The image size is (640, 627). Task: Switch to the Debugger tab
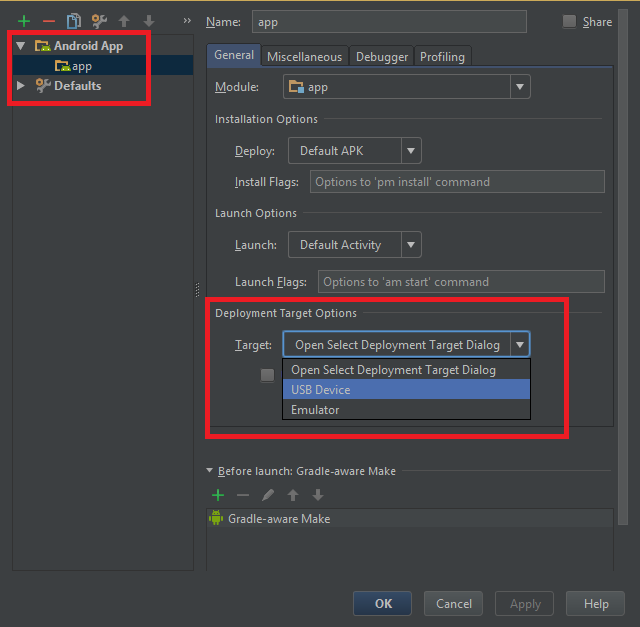(x=382, y=57)
